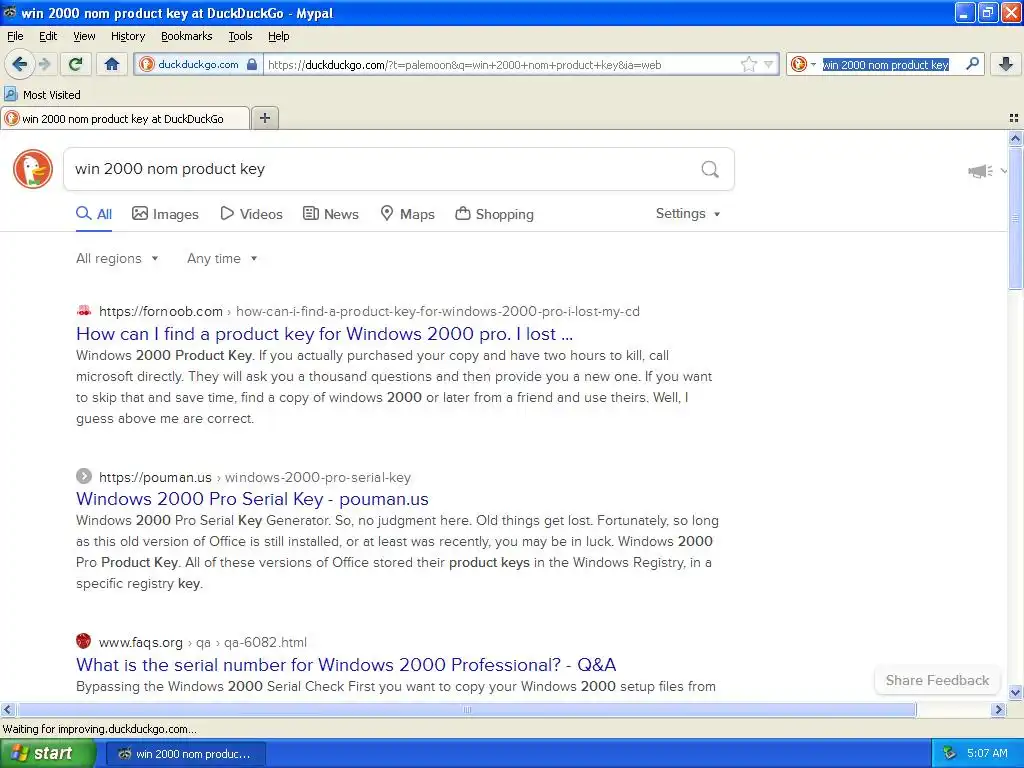Switch to the News results tab
The image size is (1024, 768).
point(330,214)
